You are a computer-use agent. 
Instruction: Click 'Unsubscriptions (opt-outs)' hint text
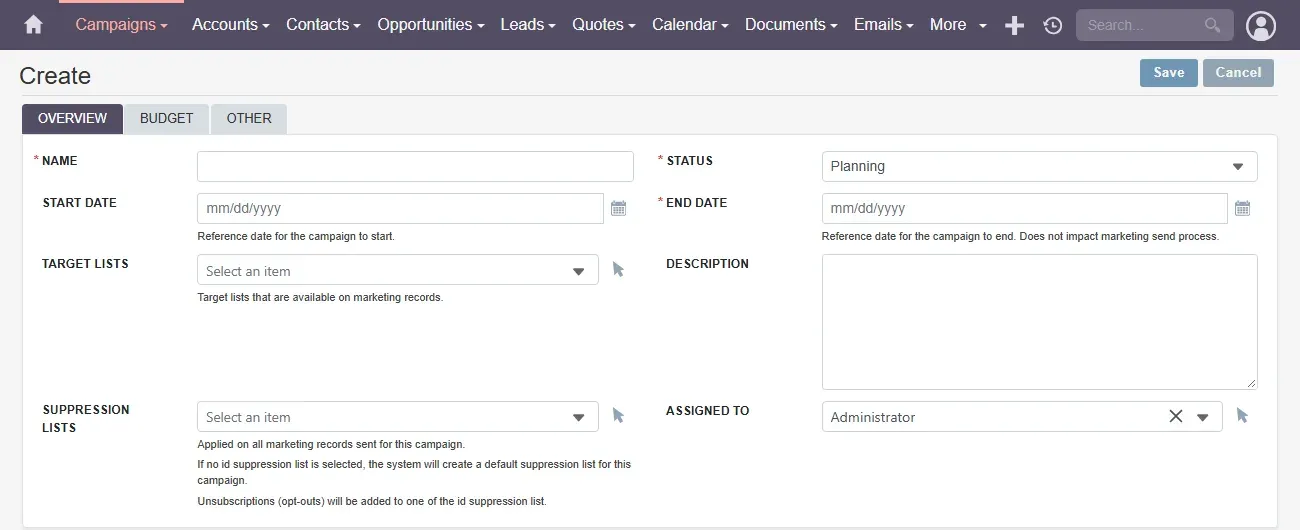pyautogui.click(x=372, y=500)
